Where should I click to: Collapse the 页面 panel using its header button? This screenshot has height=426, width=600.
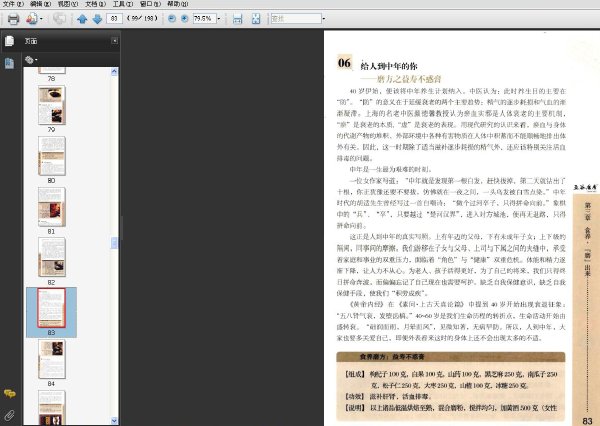tap(114, 41)
